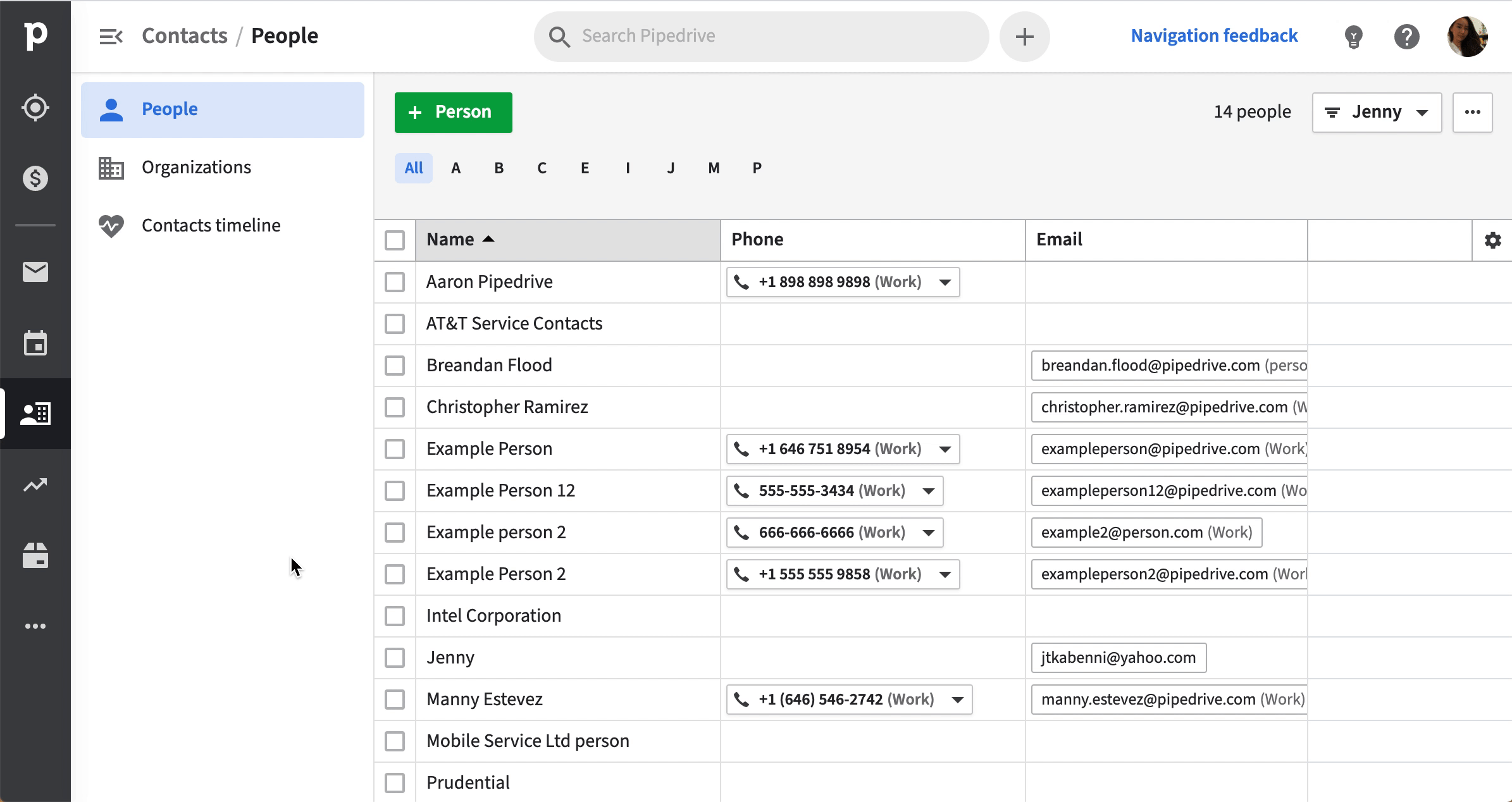Open the Navigation feedback link
1512x802 pixels.
pyautogui.click(x=1214, y=36)
